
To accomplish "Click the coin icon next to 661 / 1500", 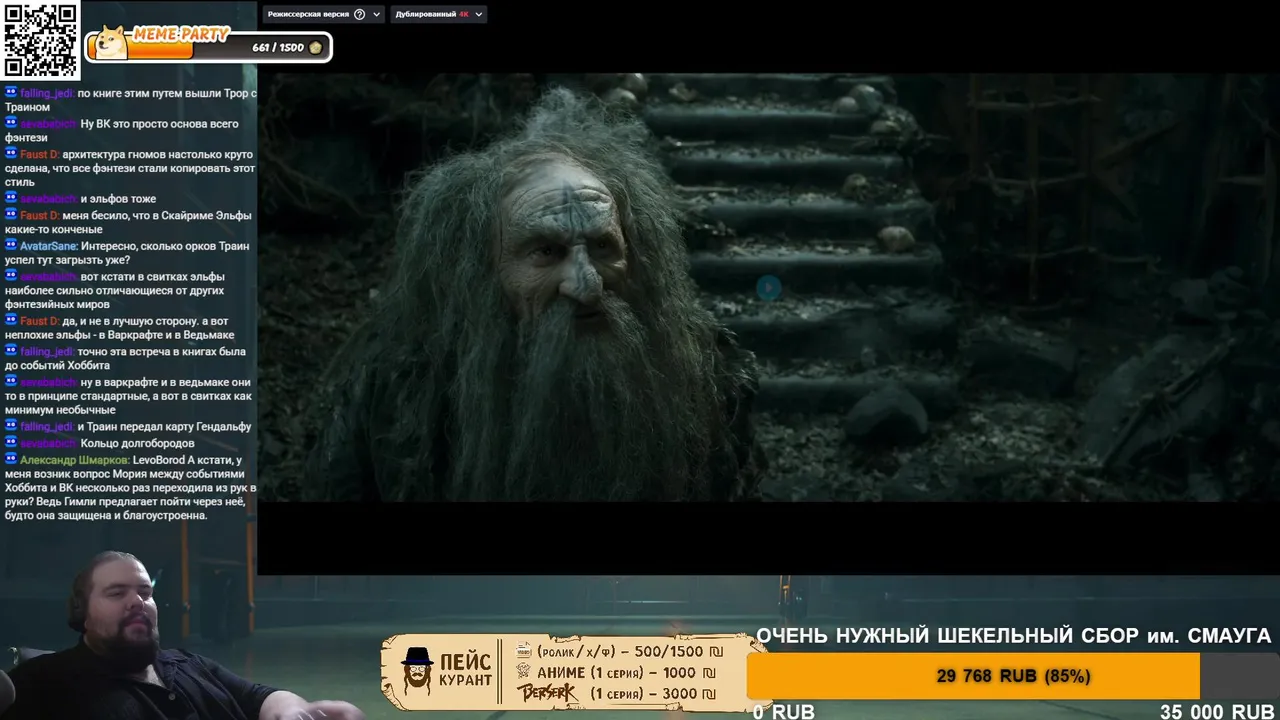I will click(x=316, y=48).
